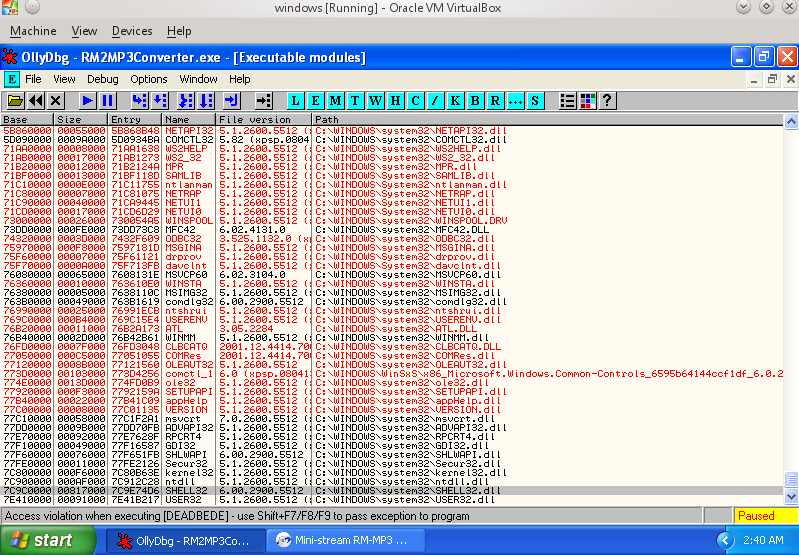Image resolution: width=799 pixels, height=555 pixels.
Task: Sort modules by Entry column header
Action: [x=135, y=120]
